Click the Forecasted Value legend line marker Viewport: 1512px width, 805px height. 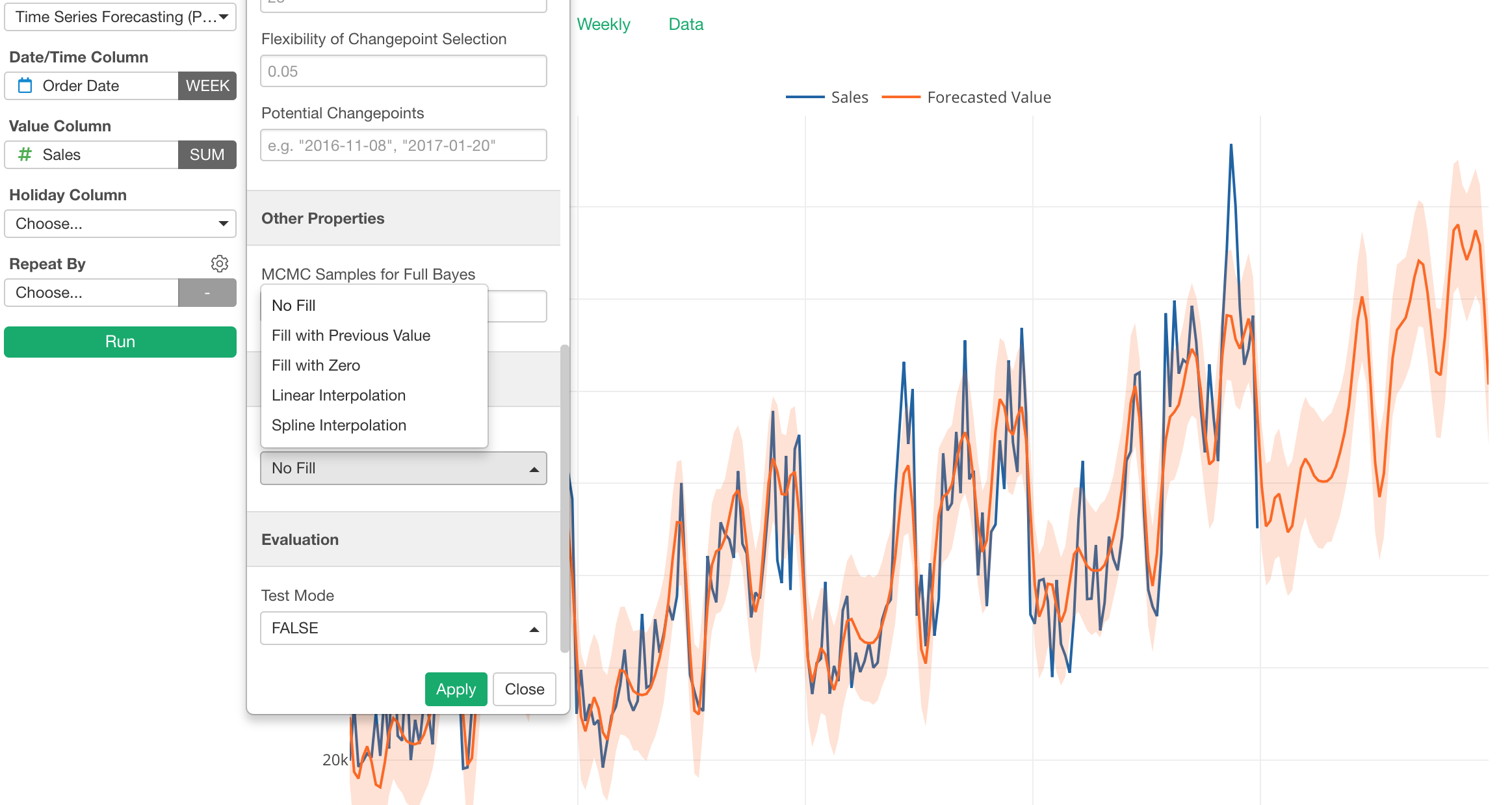coord(902,97)
